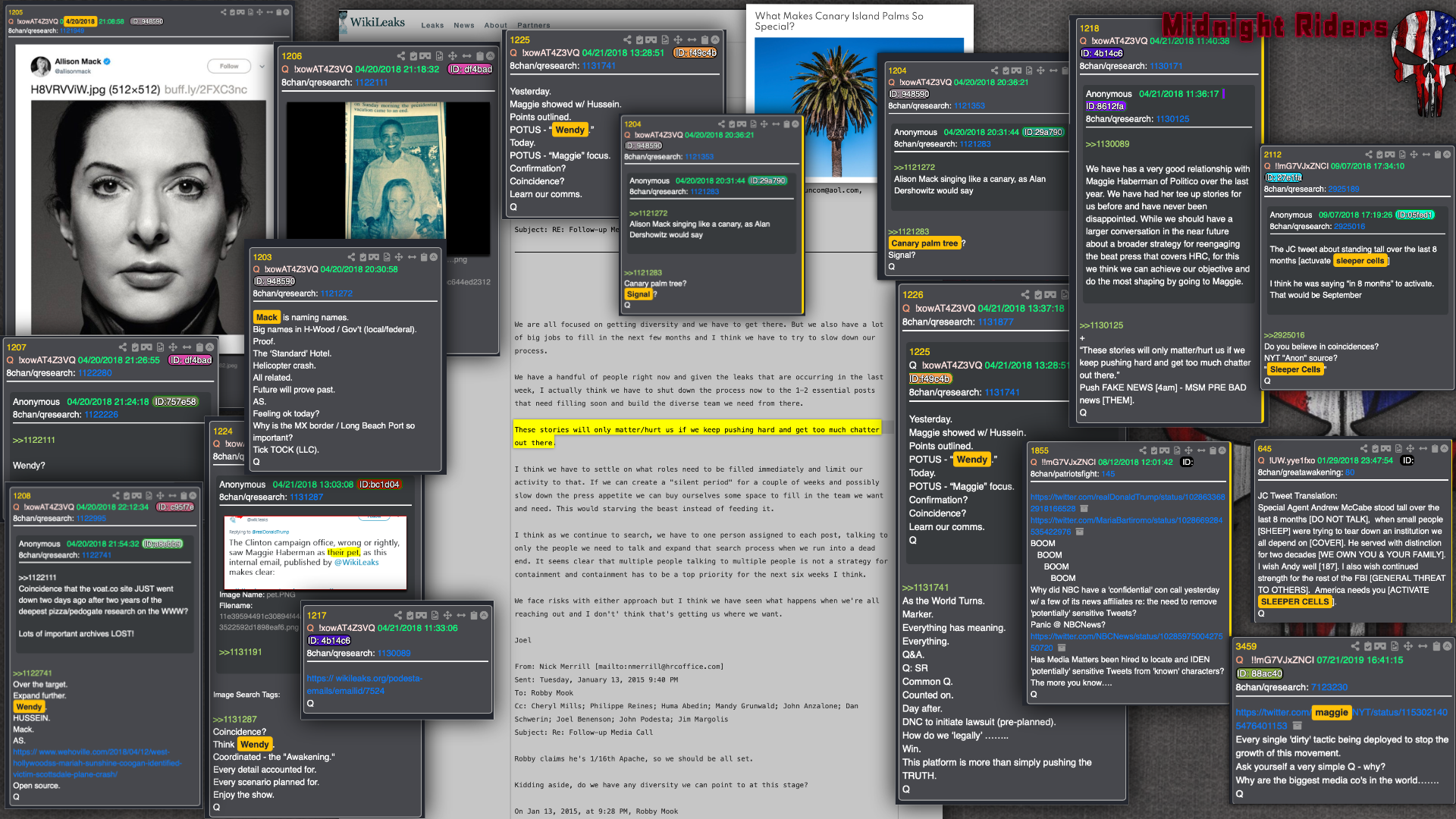Click the Canary Island palm tree image
This screenshot has width=1456, height=819.
coord(859,106)
